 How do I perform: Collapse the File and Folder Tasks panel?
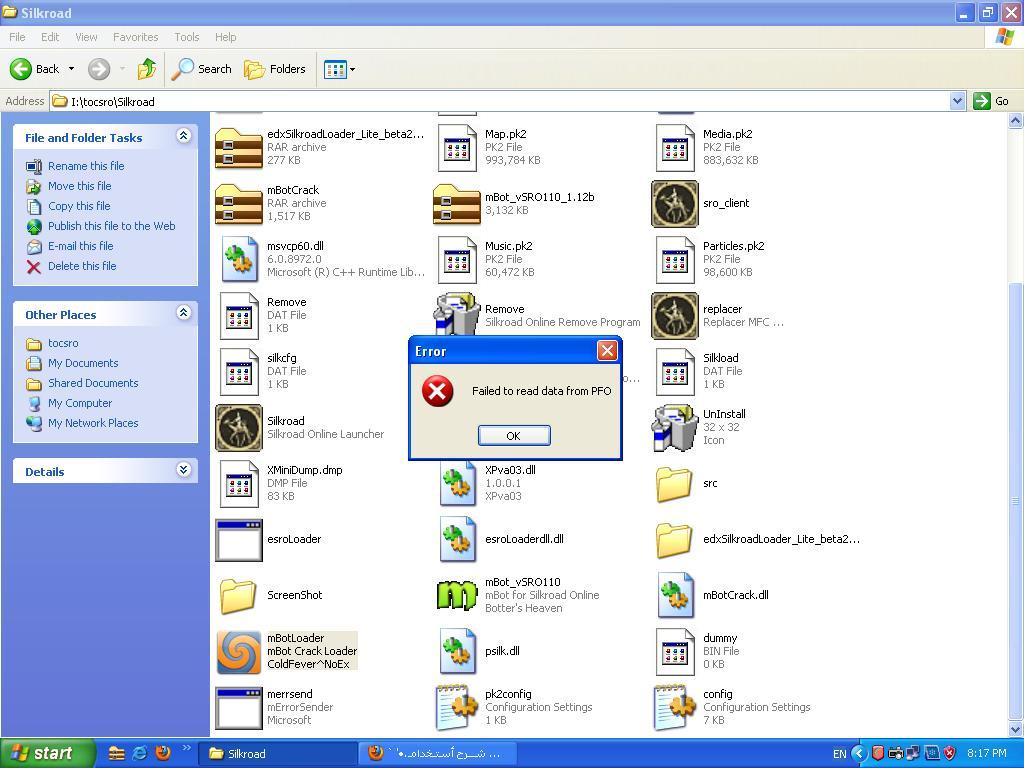point(184,136)
